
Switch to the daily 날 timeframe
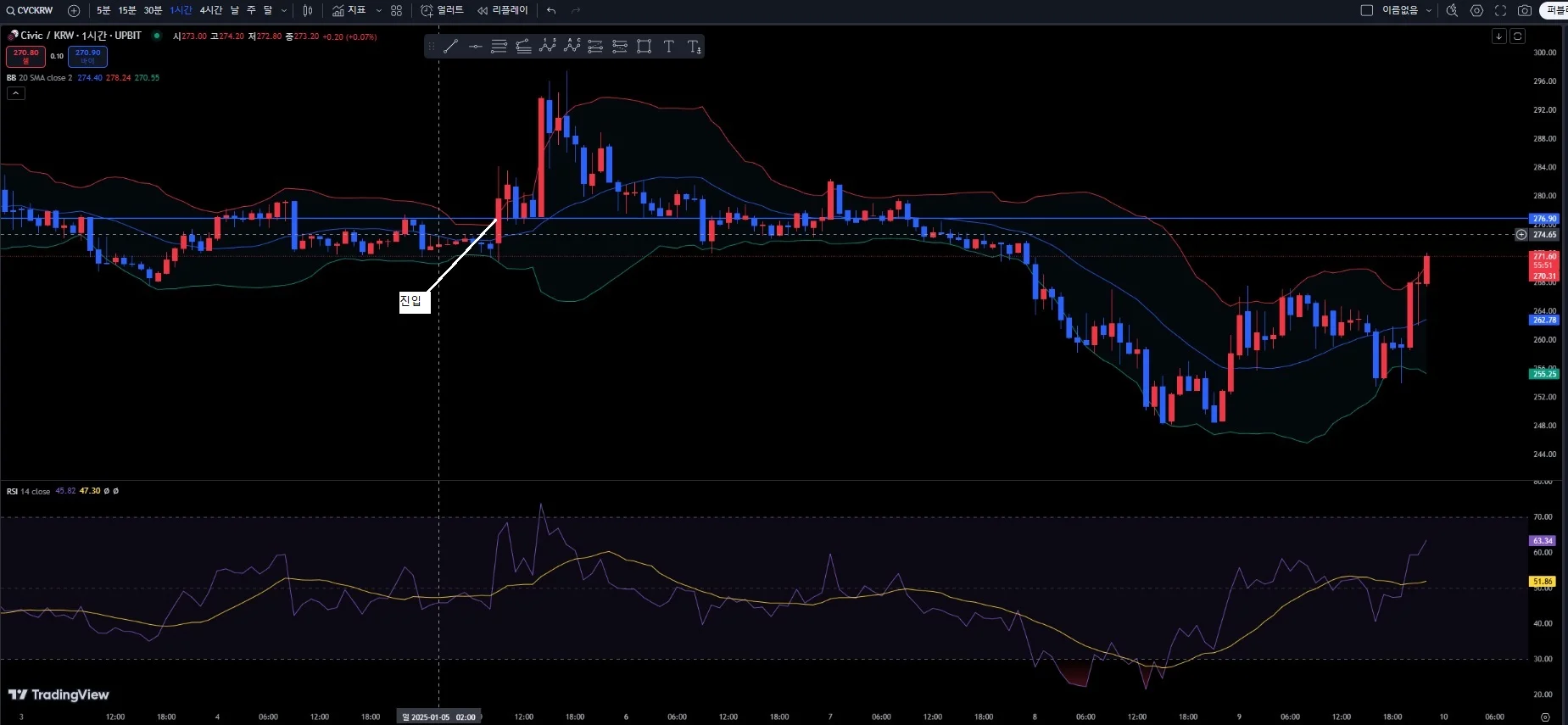tap(235, 10)
